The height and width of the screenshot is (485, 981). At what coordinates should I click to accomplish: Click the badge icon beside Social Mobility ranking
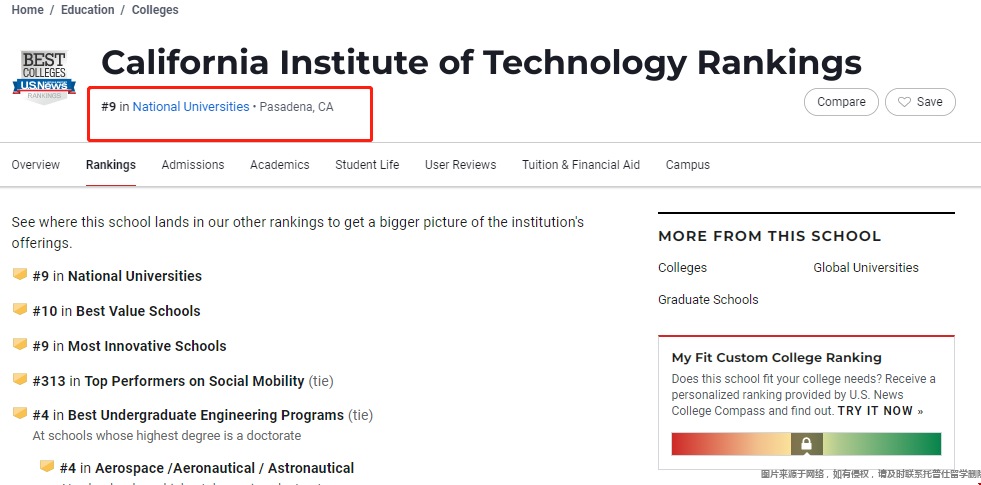[x=20, y=380]
